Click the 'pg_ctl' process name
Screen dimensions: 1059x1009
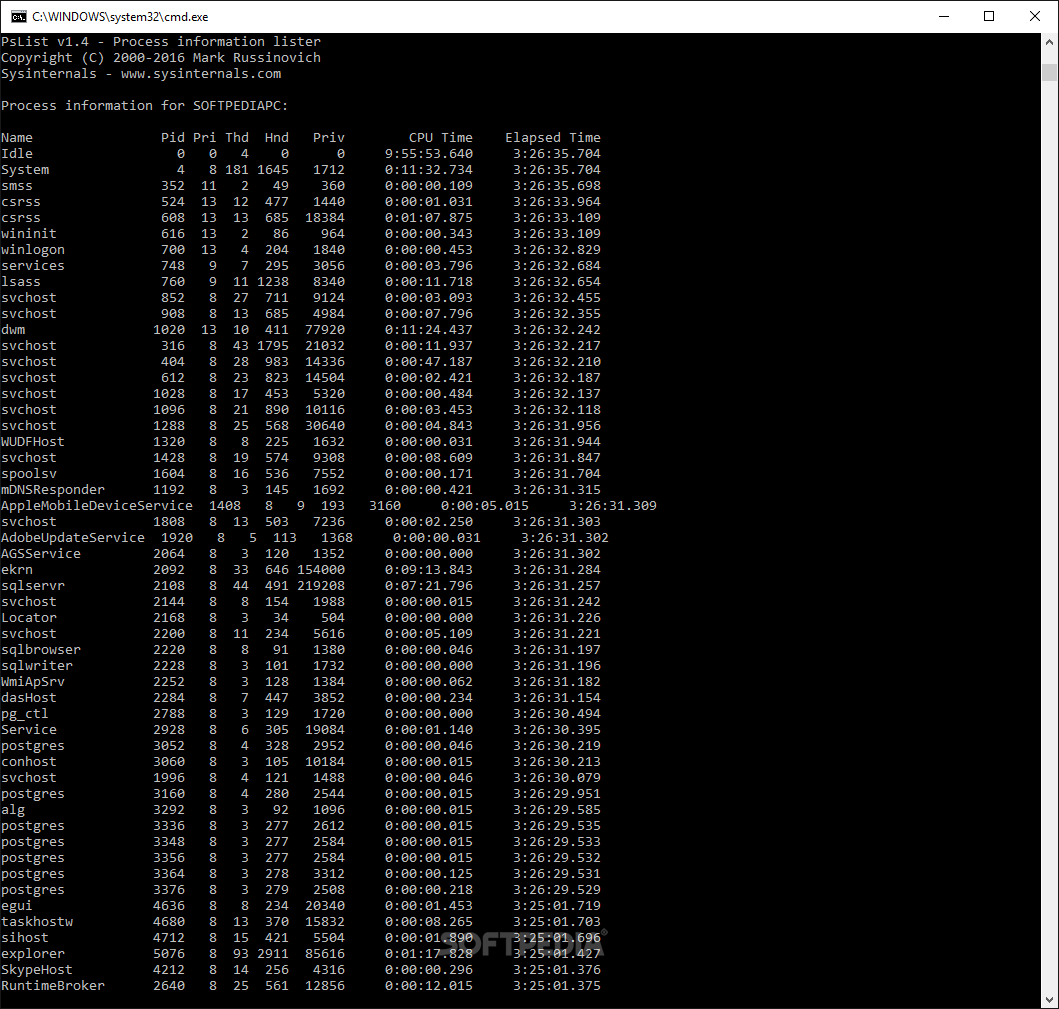point(25,715)
